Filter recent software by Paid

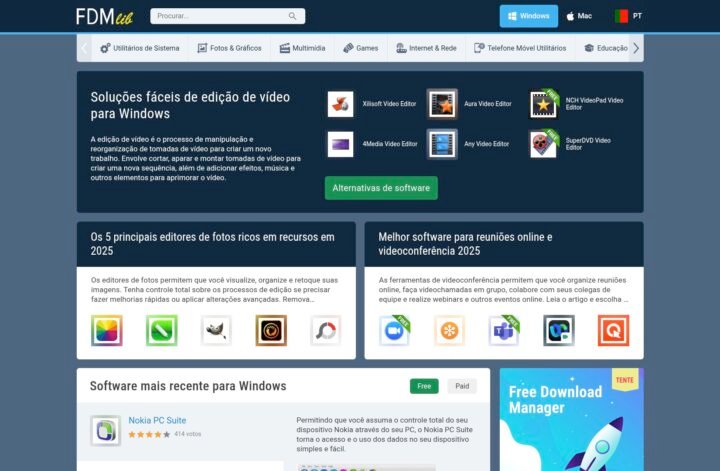pyautogui.click(x=462, y=386)
